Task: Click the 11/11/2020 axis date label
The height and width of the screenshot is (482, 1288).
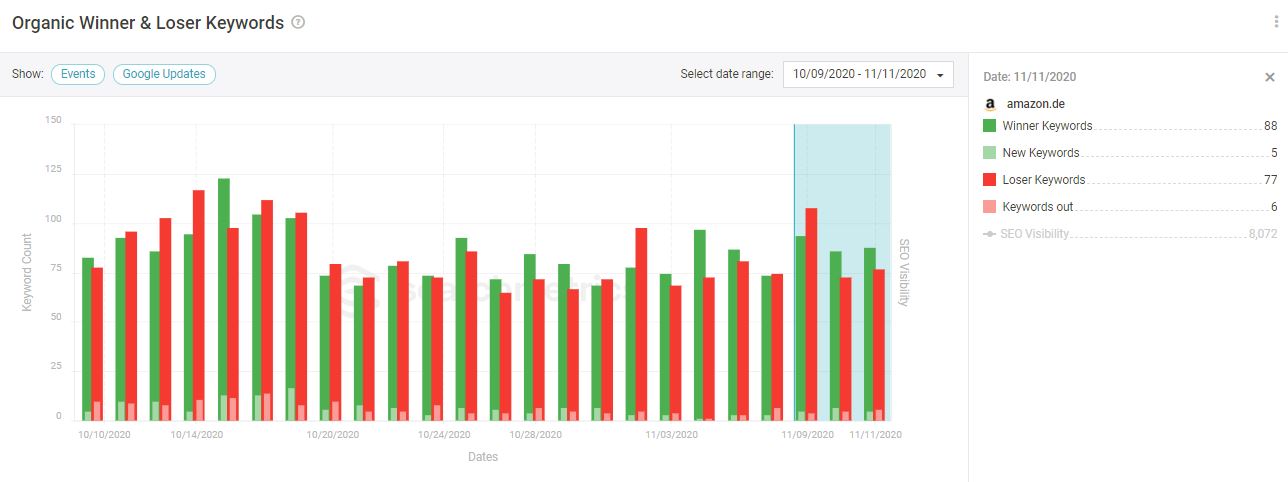Action: [876, 435]
